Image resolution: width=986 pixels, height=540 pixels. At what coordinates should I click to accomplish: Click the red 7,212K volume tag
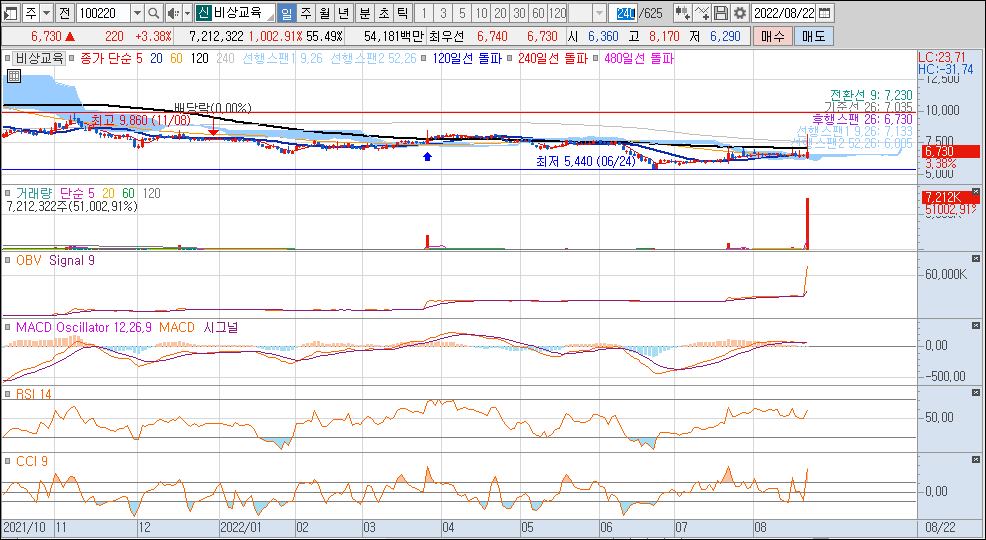click(950, 197)
